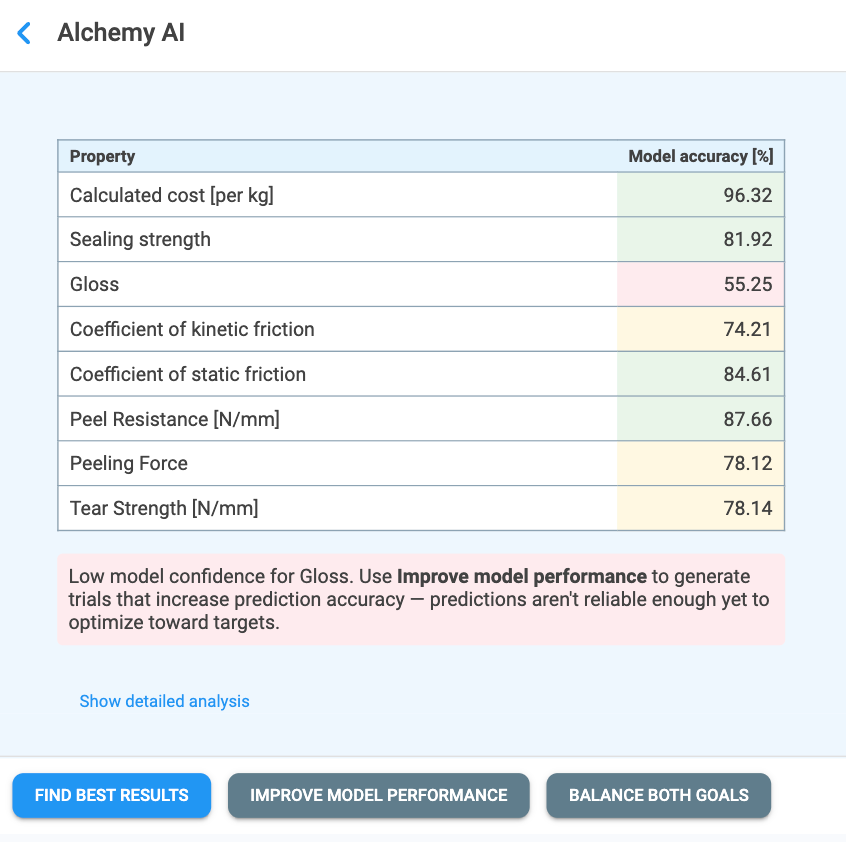
Task: Select the Peel Resistance [N/mm] row
Action: pos(421,419)
